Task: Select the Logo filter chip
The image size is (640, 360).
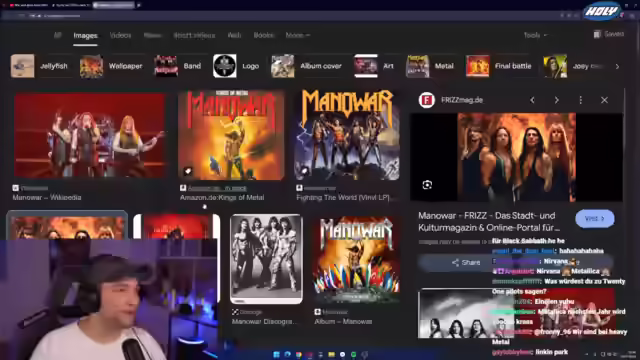Action: 236,66
